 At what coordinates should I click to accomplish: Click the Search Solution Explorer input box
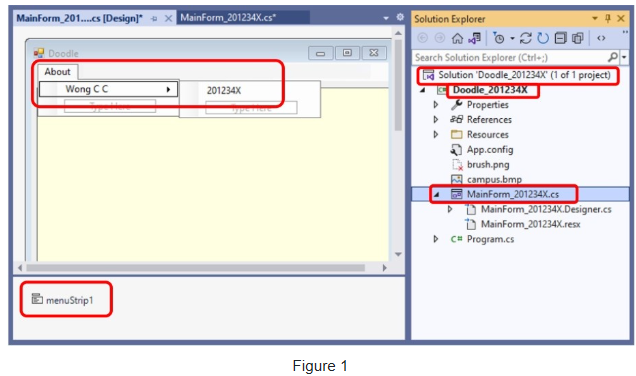point(510,58)
